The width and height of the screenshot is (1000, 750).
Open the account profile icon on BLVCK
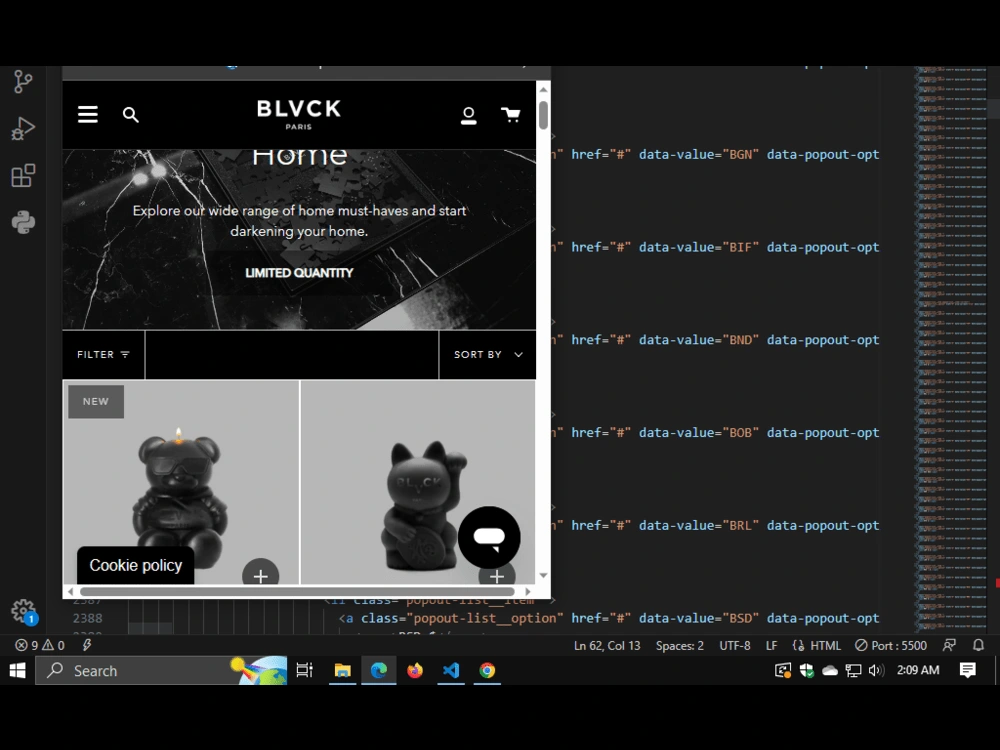tap(469, 115)
